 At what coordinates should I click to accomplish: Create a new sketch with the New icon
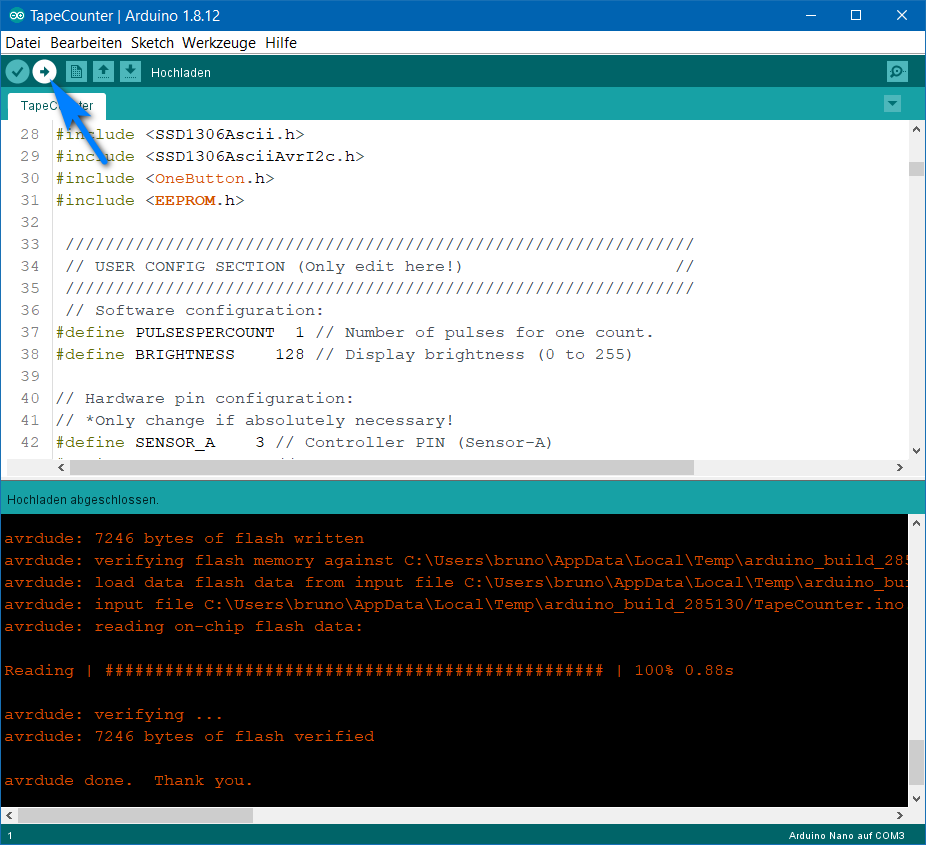click(x=76, y=72)
